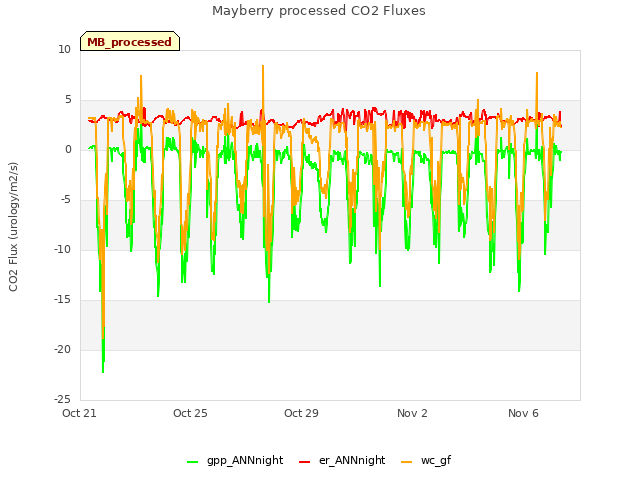Viewport: 640px width, 480px height.
Task: Click the y-axis tick label -20
Action: (x=62, y=349)
